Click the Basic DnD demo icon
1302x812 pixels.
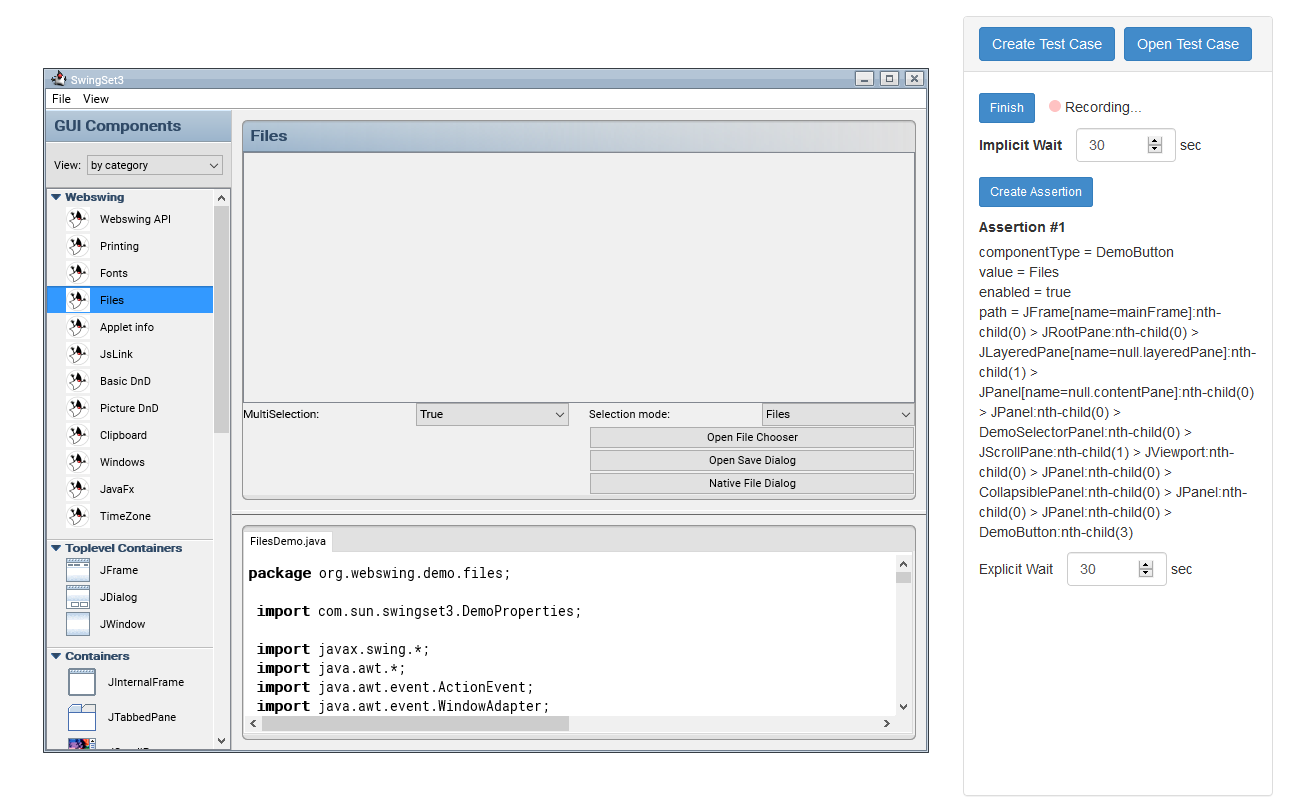click(78, 381)
